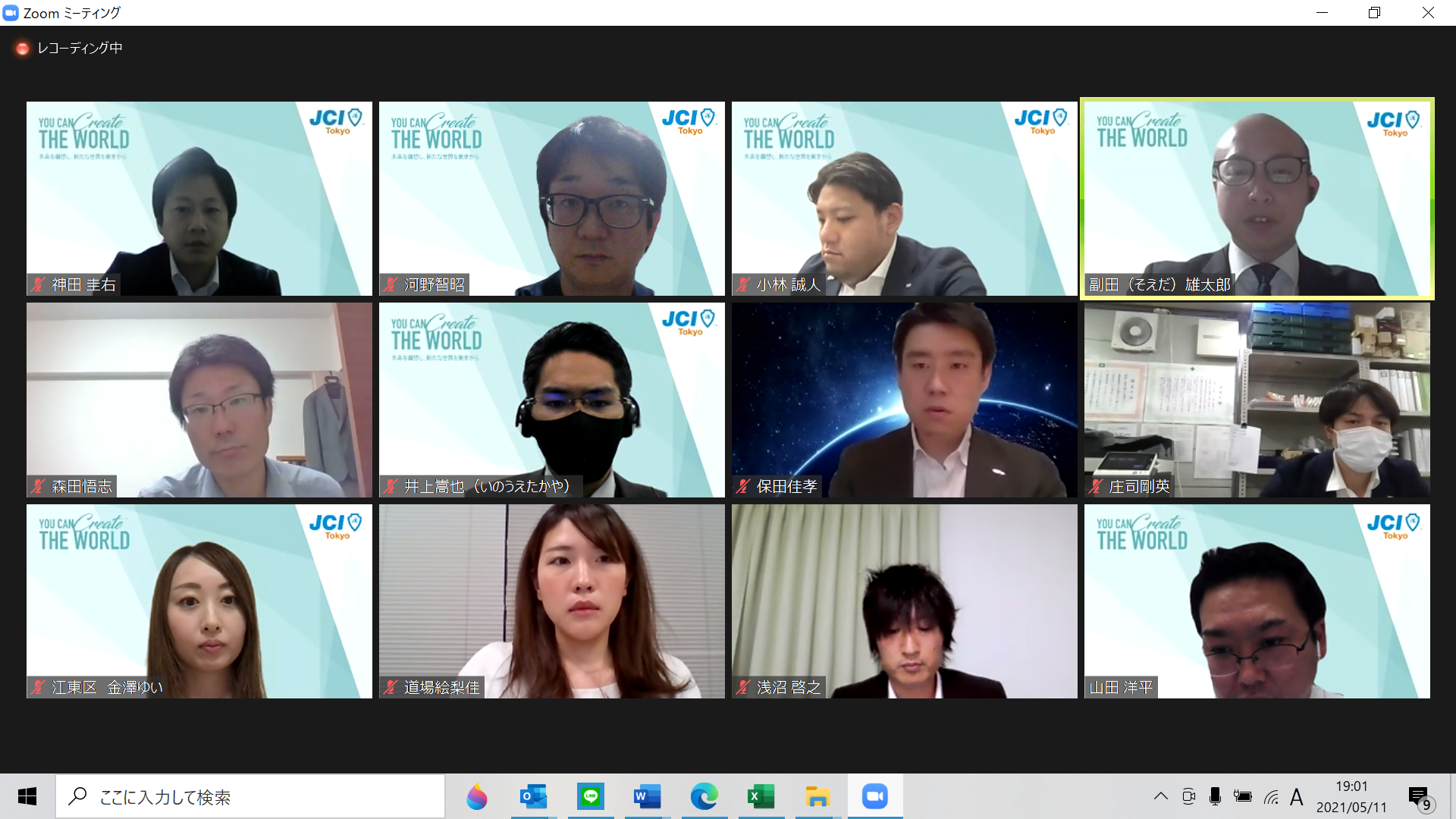Screen dimensions: 1456x819
Task: Open File Explorer from taskbar
Action: pos(817,796)
